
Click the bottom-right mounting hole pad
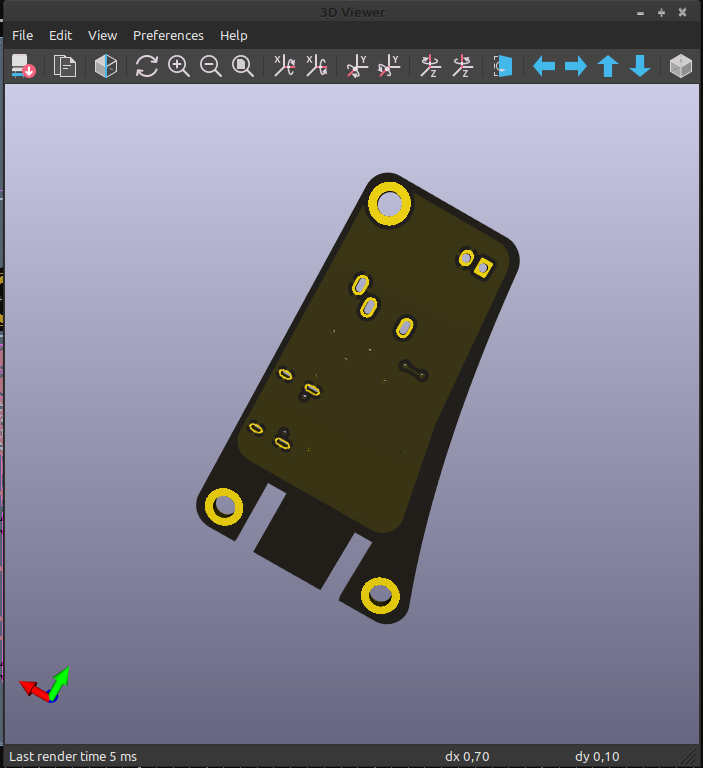pos(380,596)
